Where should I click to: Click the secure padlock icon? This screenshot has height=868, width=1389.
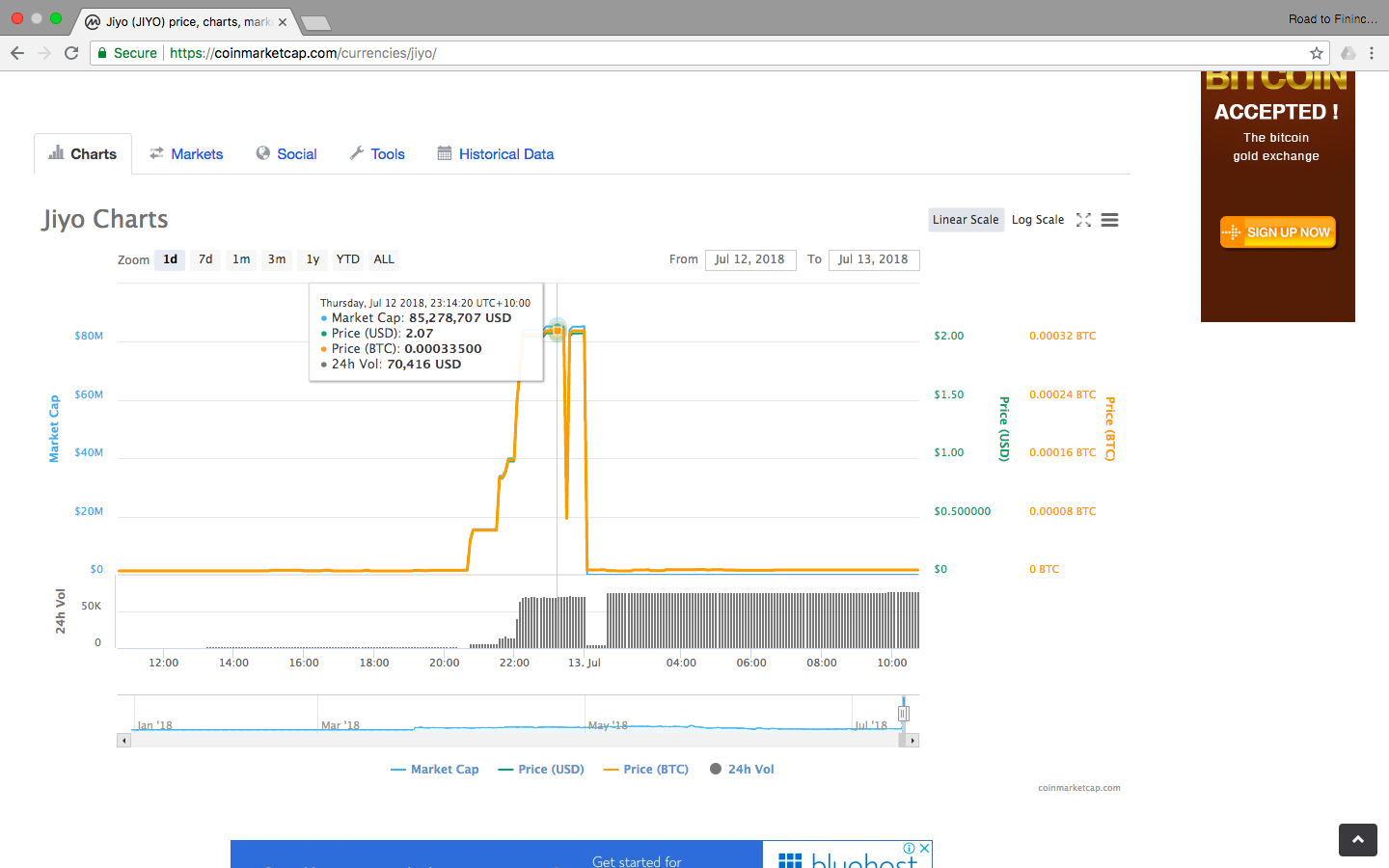(x=102, y=53)
